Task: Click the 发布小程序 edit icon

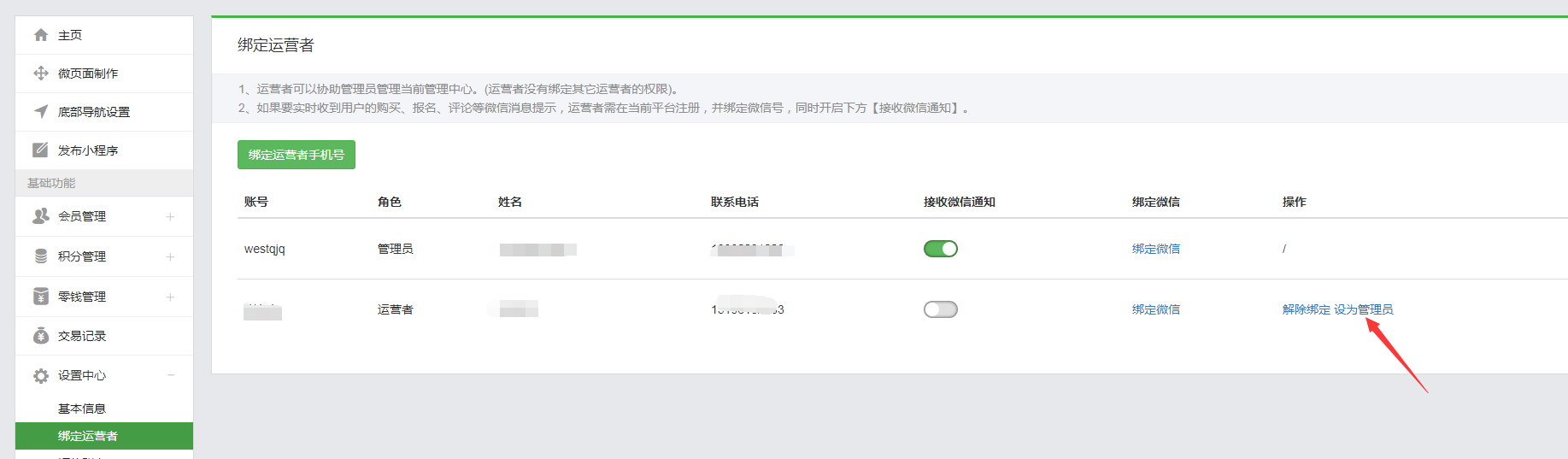Action: click(40, 150)
